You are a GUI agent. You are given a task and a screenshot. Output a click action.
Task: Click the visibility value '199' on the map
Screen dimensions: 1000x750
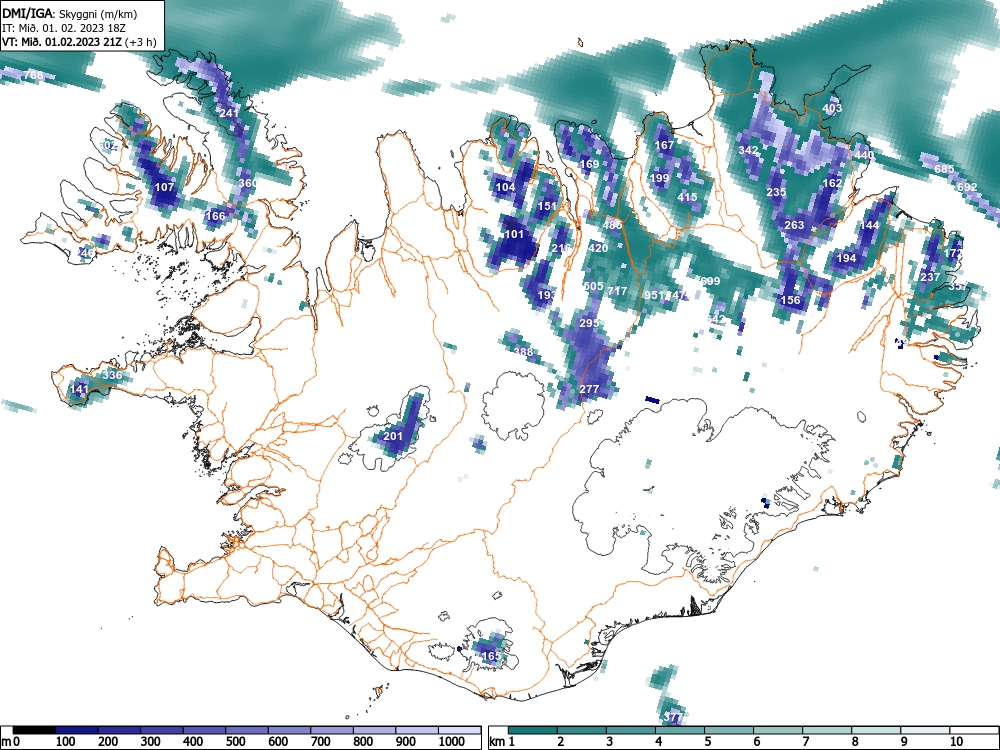[x=659, y=177]
